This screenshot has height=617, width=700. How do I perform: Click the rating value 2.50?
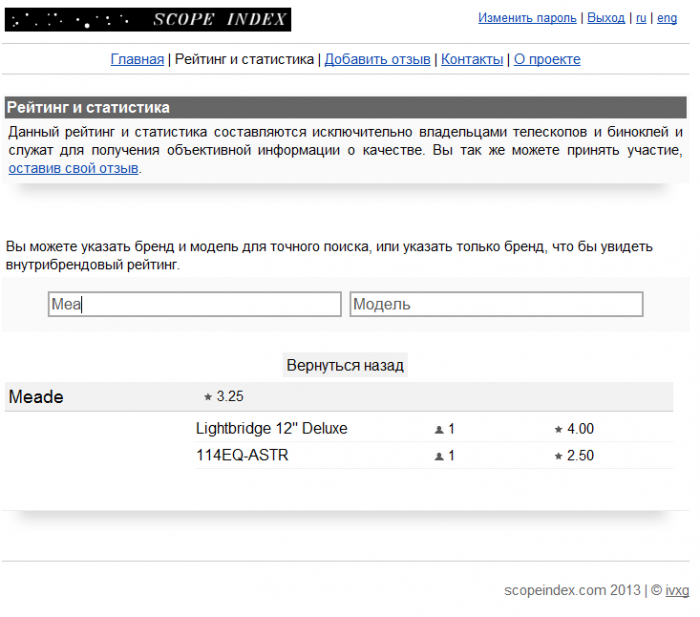tap(580, 456)
